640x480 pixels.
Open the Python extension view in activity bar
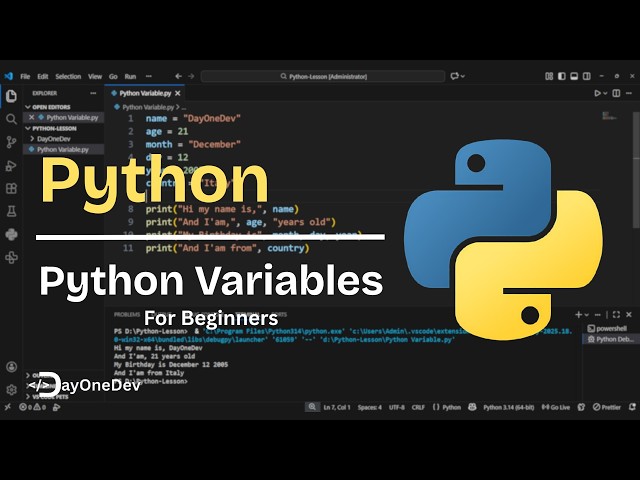[11, 234]
